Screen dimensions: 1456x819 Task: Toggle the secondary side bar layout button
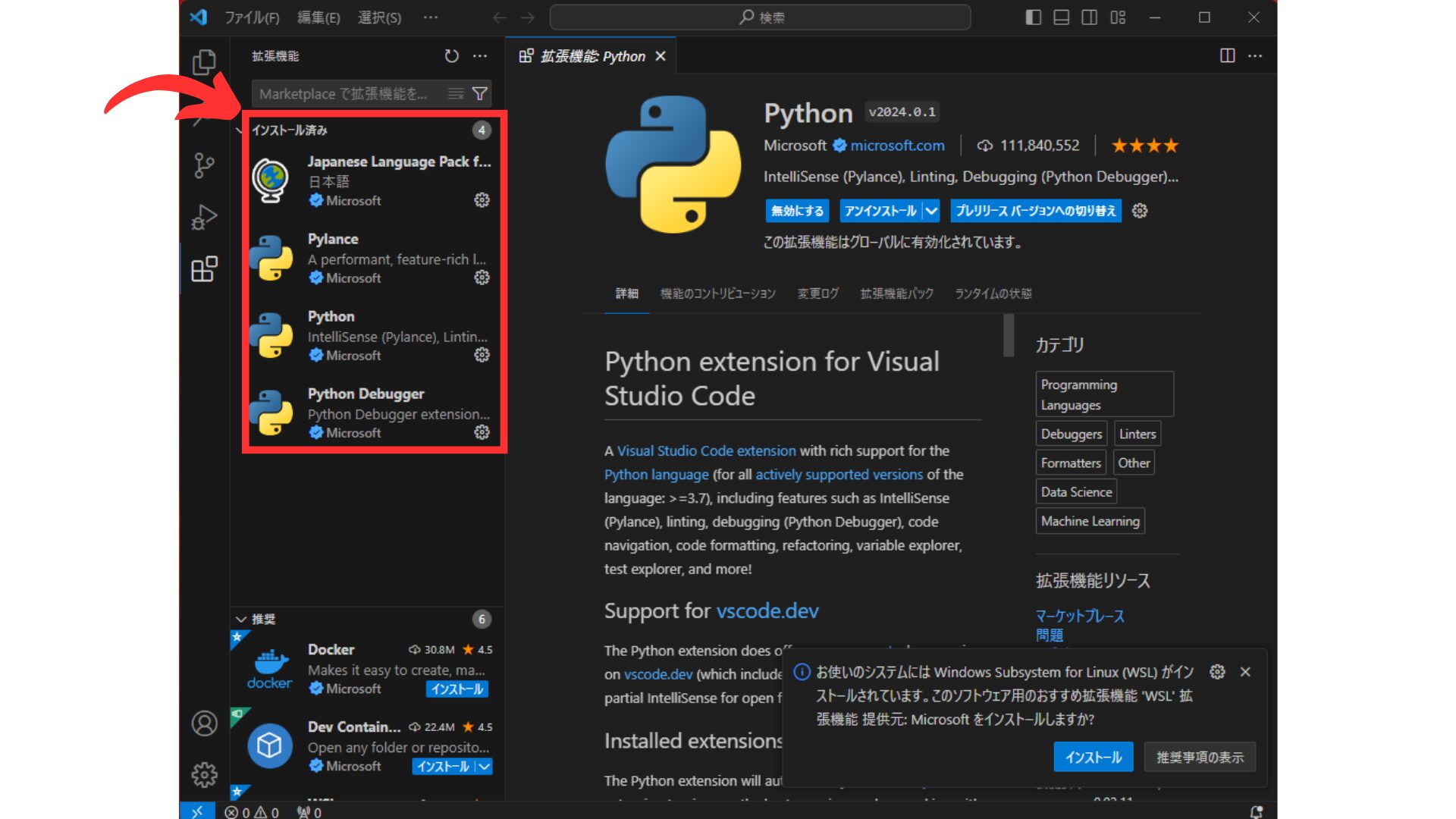pyautogui.click(x=1089, y=17)
